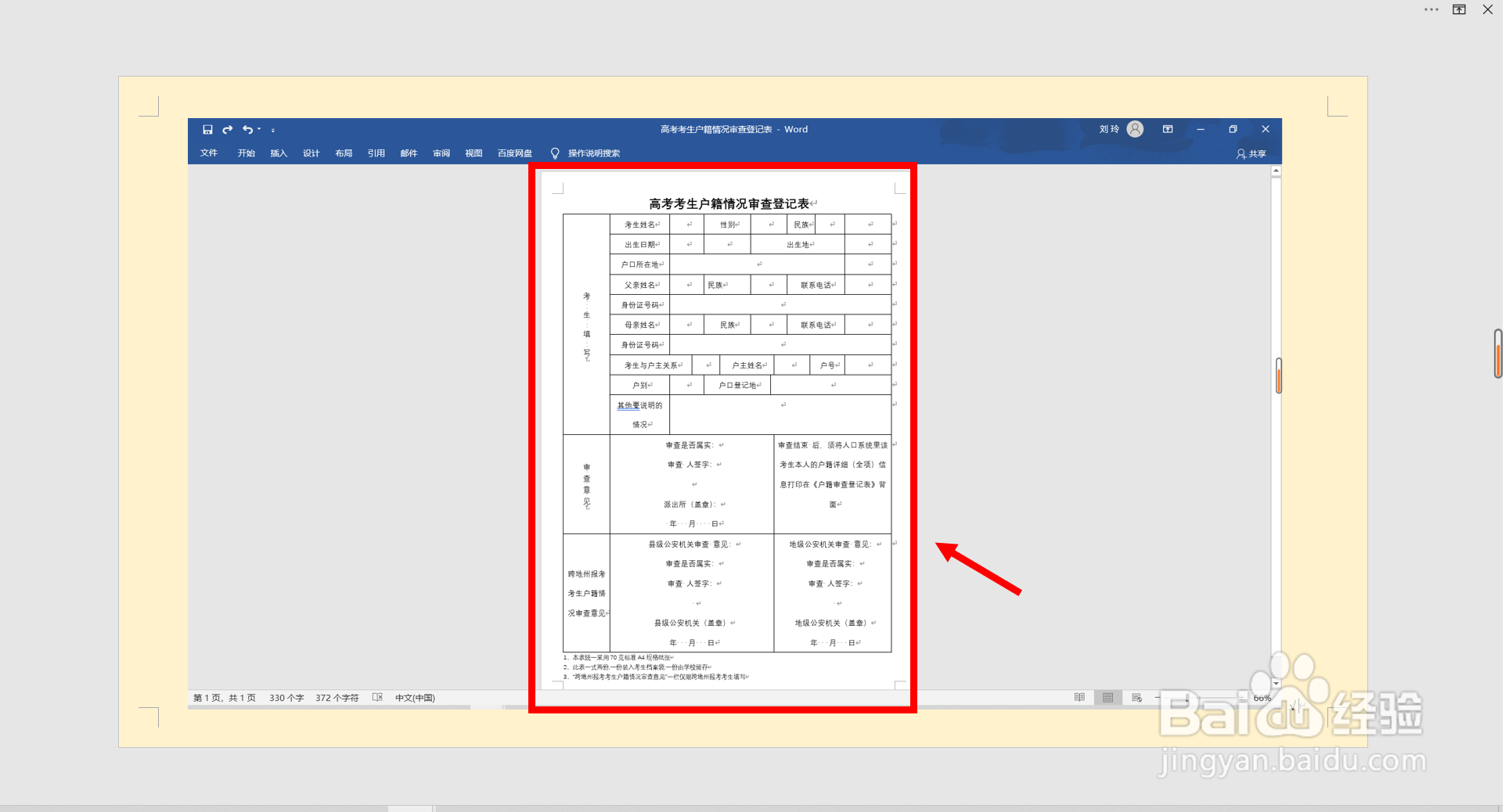Viewport: 1509px width, 812px height.
Task: Switch to the 布局 ribbon tab
Action: tap(344, 153)
